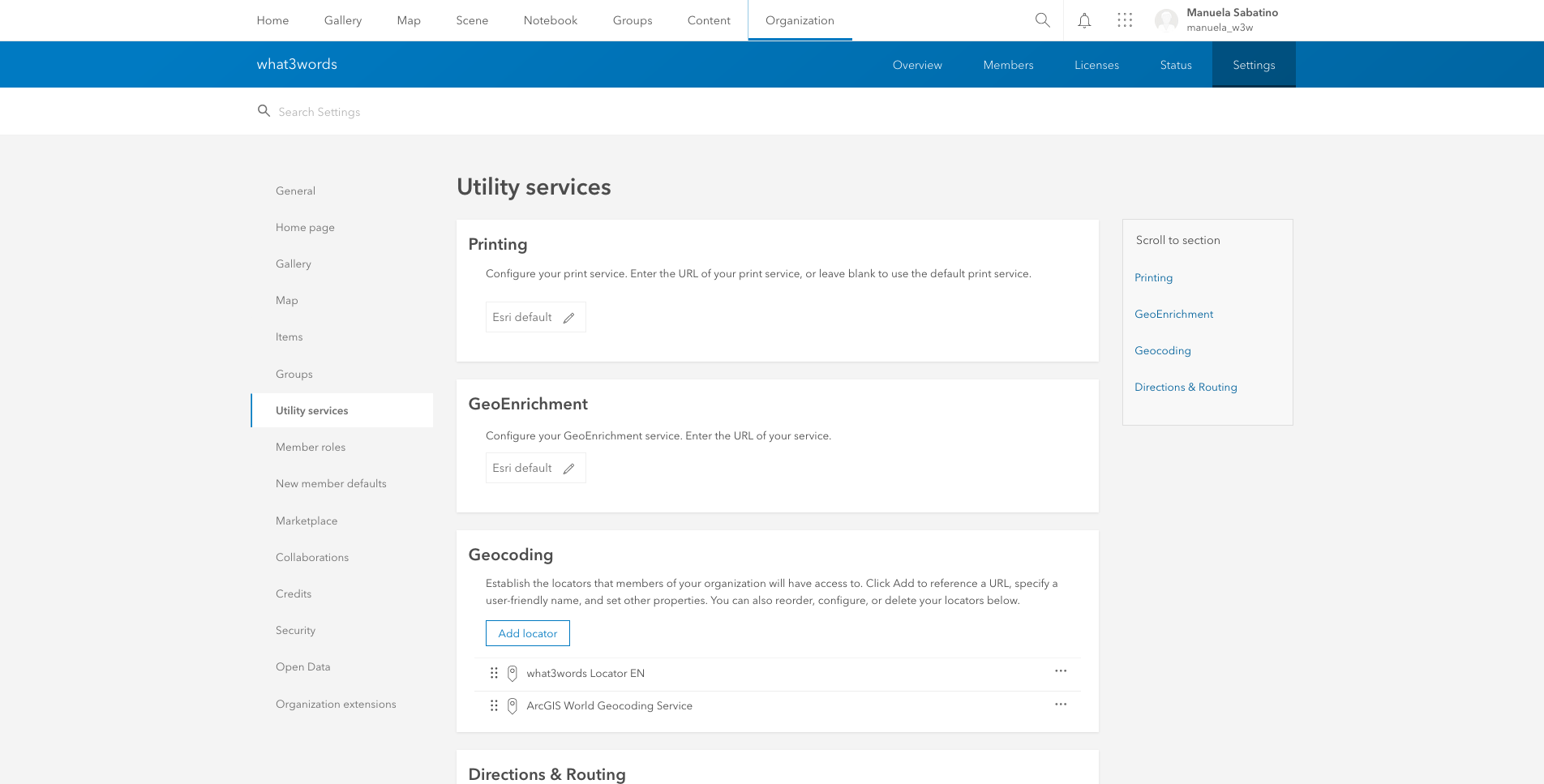Select the Settings tab
The width and height of the screenshot is (1544, 784).
coord(1254,65)
